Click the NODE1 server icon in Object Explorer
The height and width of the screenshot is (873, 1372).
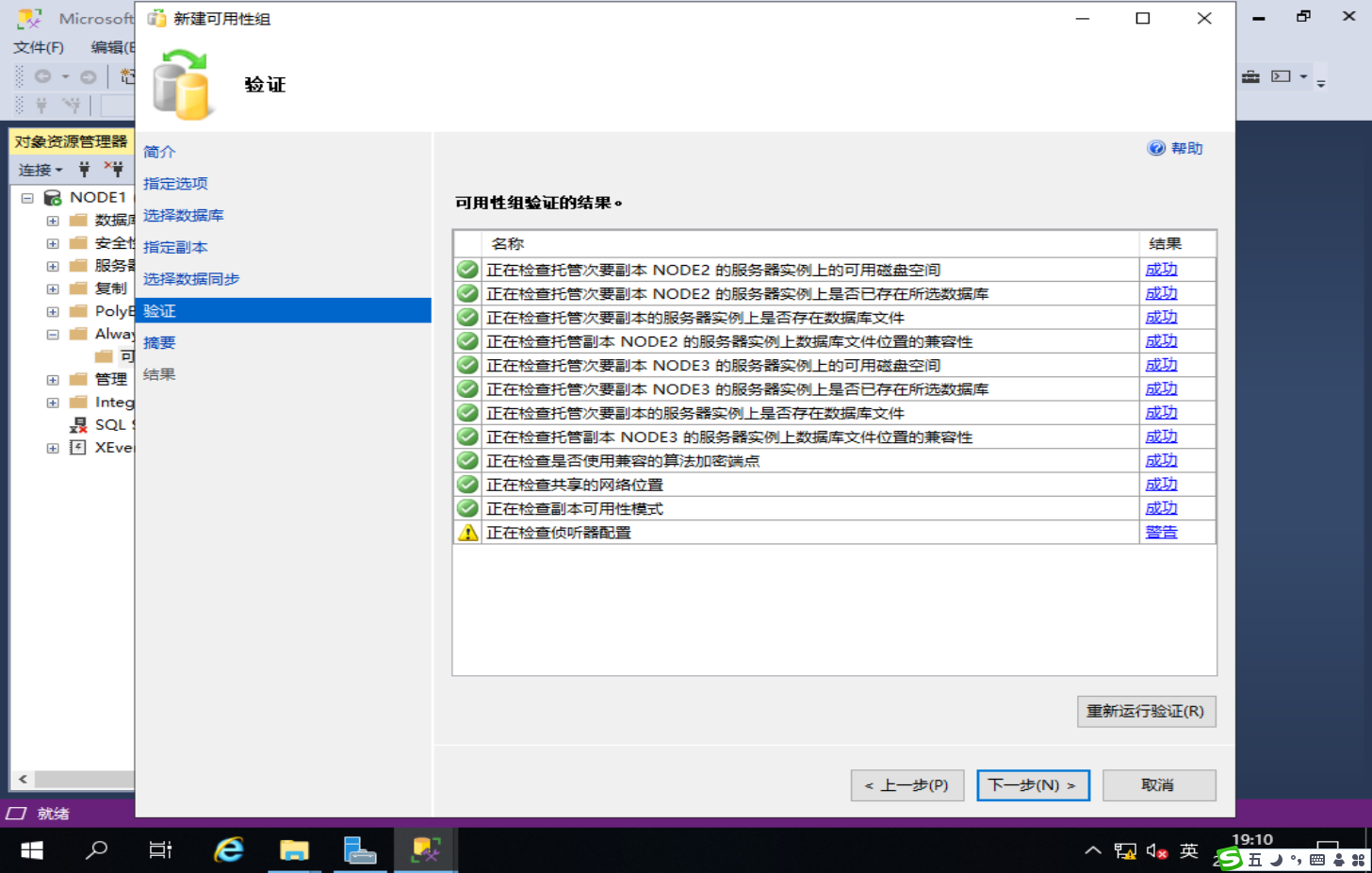point(53,197)
